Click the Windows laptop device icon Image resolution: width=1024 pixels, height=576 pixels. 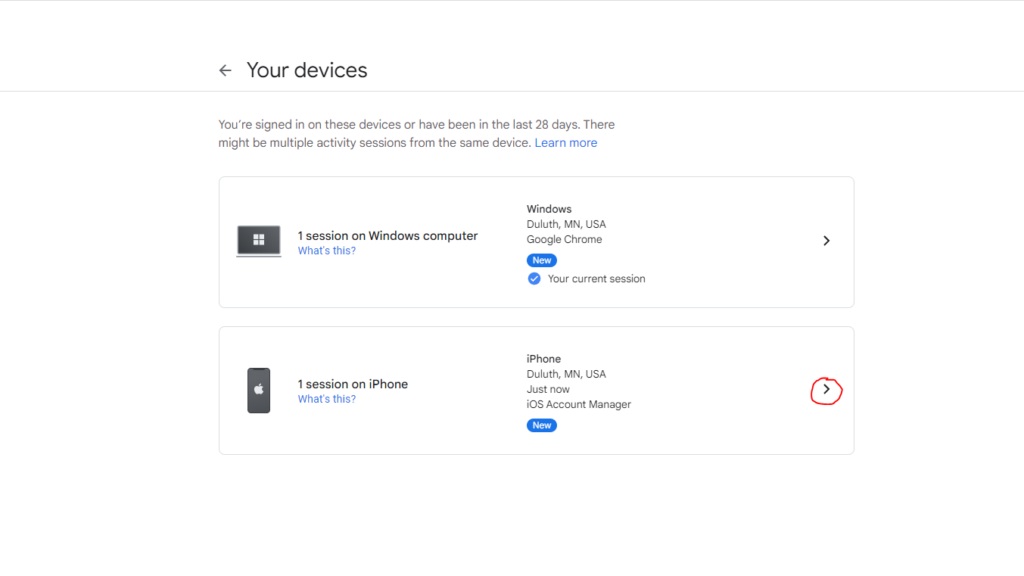pos(258,241)
